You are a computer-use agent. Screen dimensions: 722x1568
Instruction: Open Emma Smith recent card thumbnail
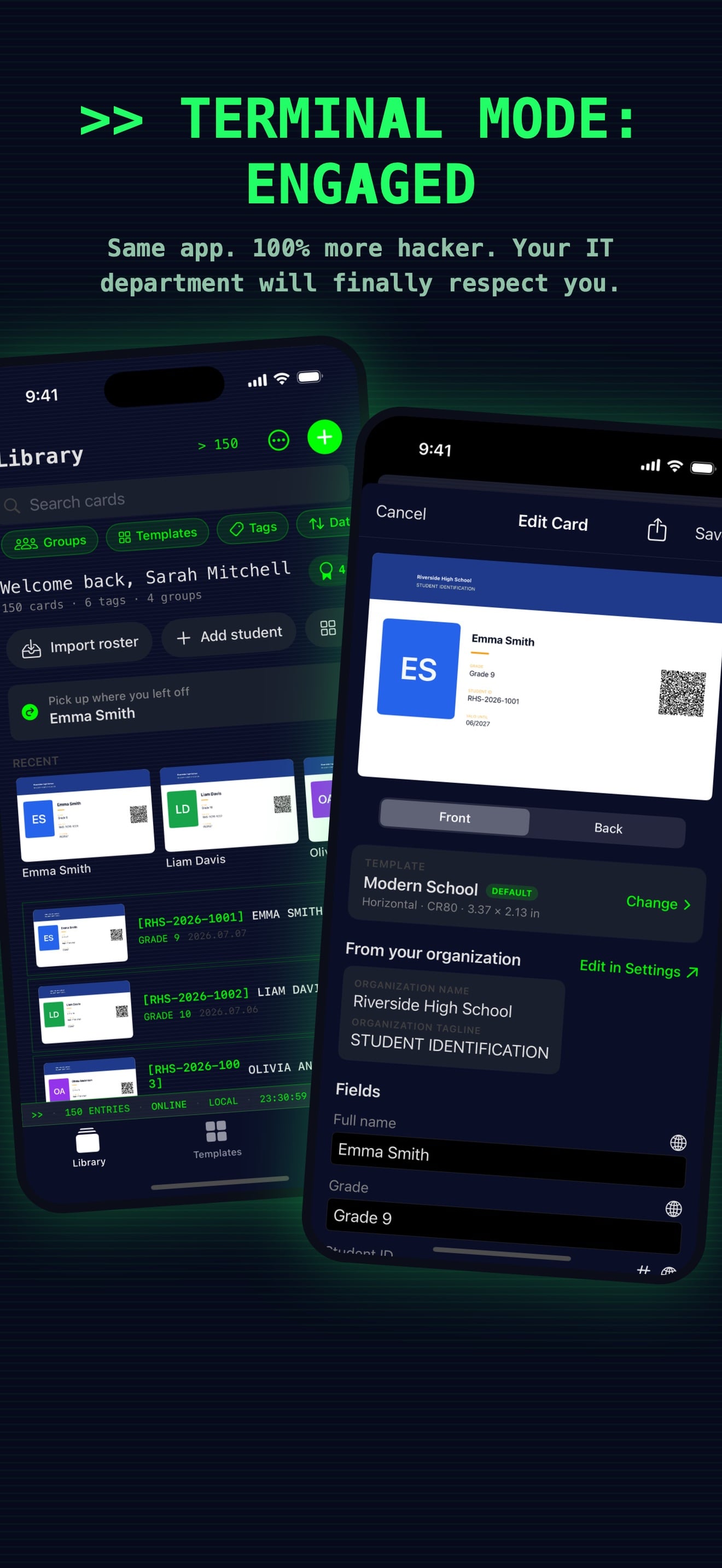86,815
